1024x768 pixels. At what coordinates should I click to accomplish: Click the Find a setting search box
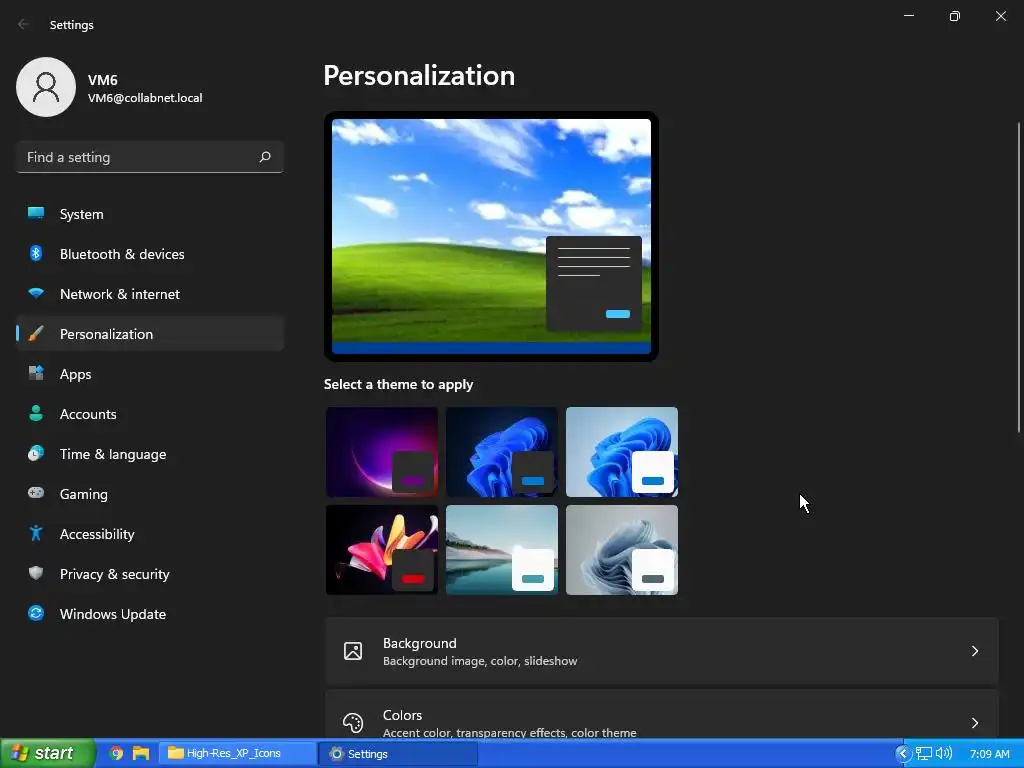150,157
